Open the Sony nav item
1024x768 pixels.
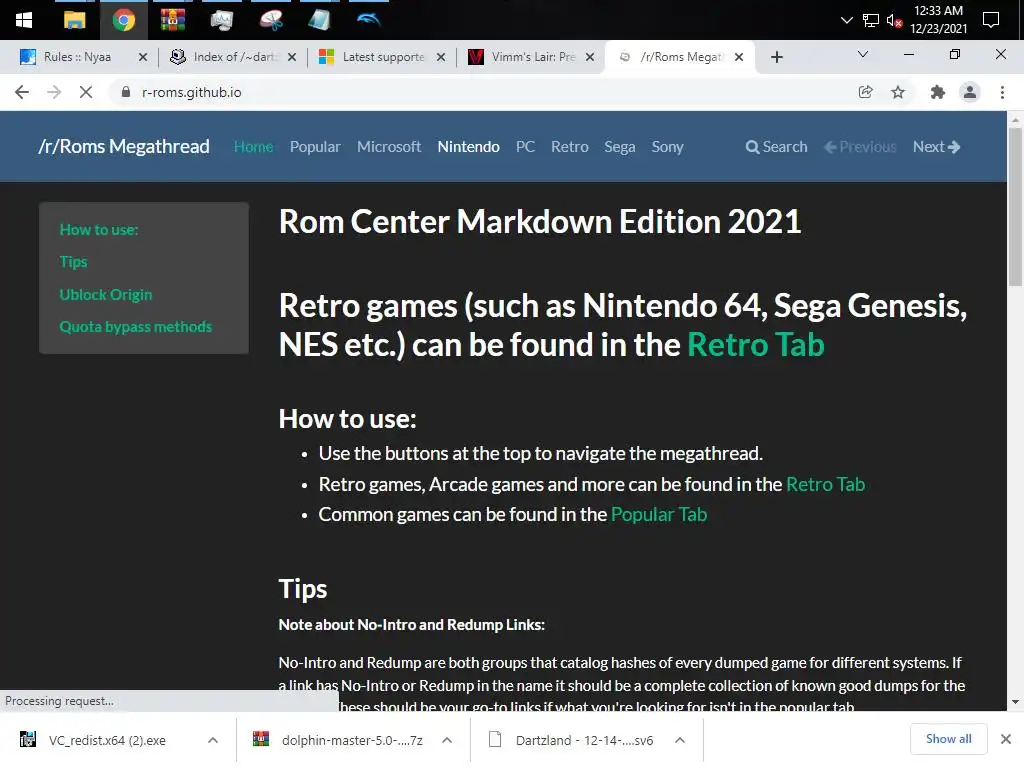point(667,147)
